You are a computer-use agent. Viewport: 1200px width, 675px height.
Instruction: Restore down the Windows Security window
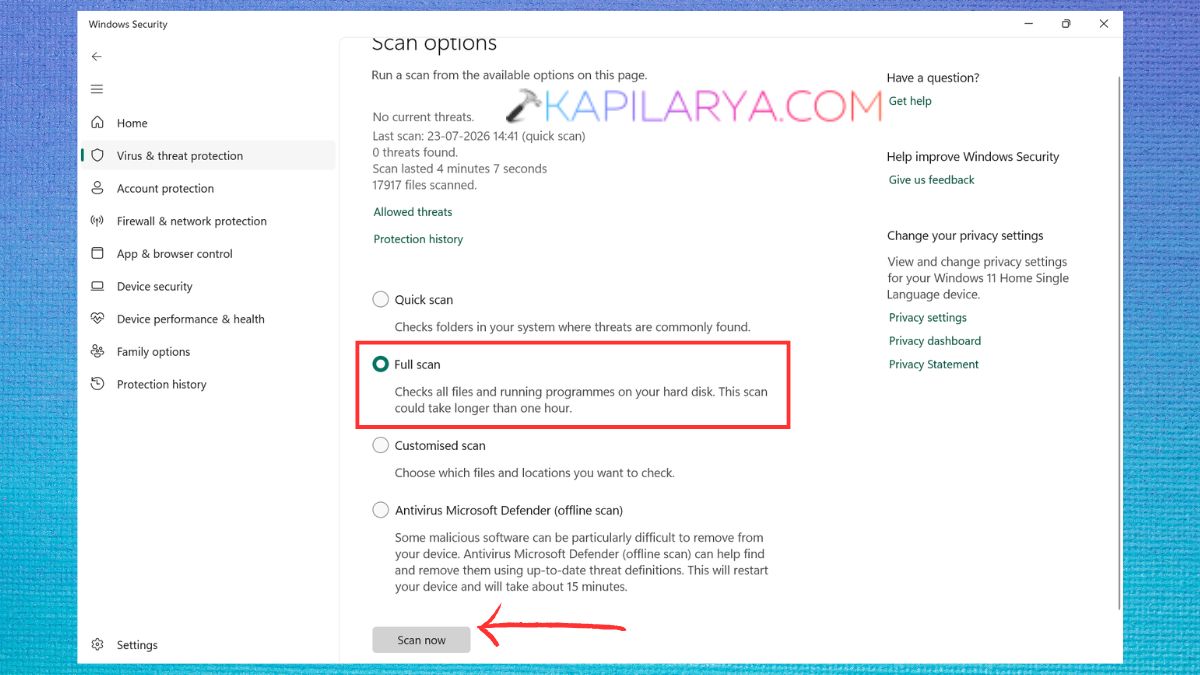pos(1066,24)
